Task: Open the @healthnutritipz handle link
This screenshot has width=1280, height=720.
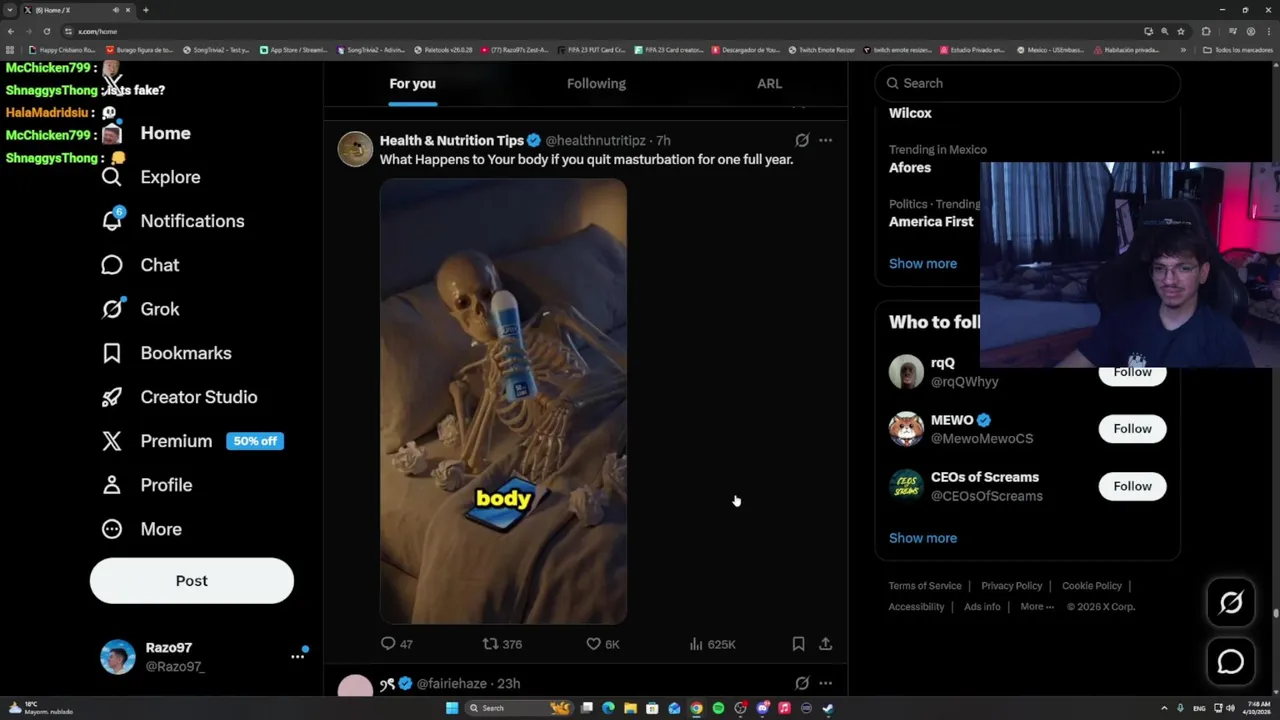Action: point(597,141)
